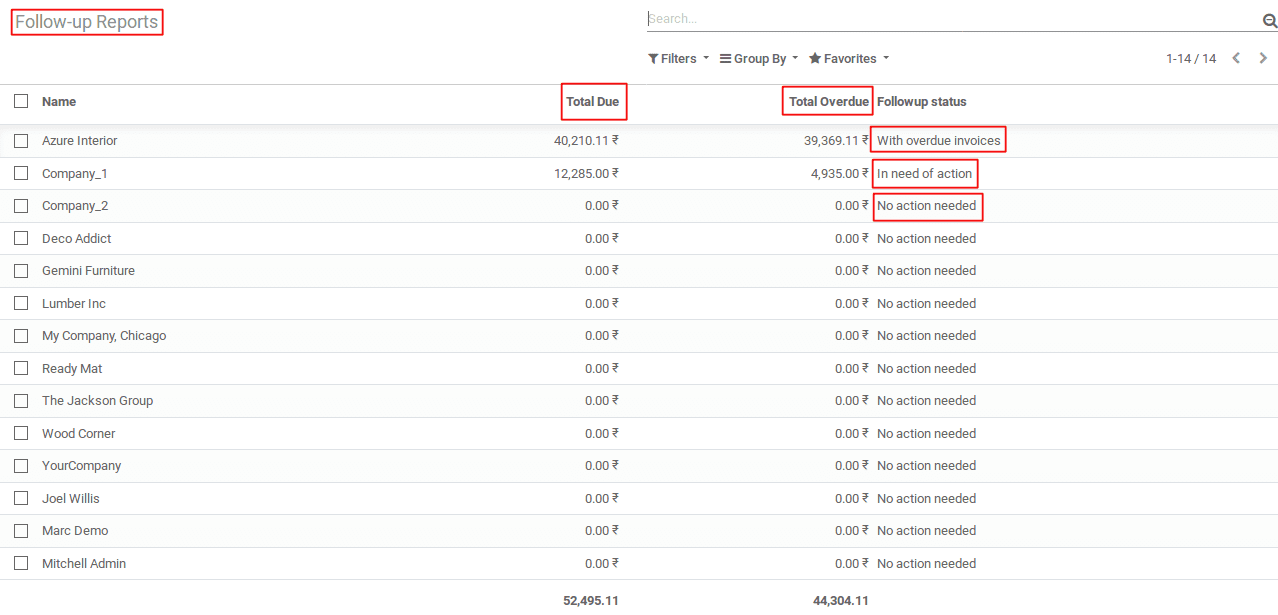Check the Lumber Inc row checkbox

pos(21,303)
